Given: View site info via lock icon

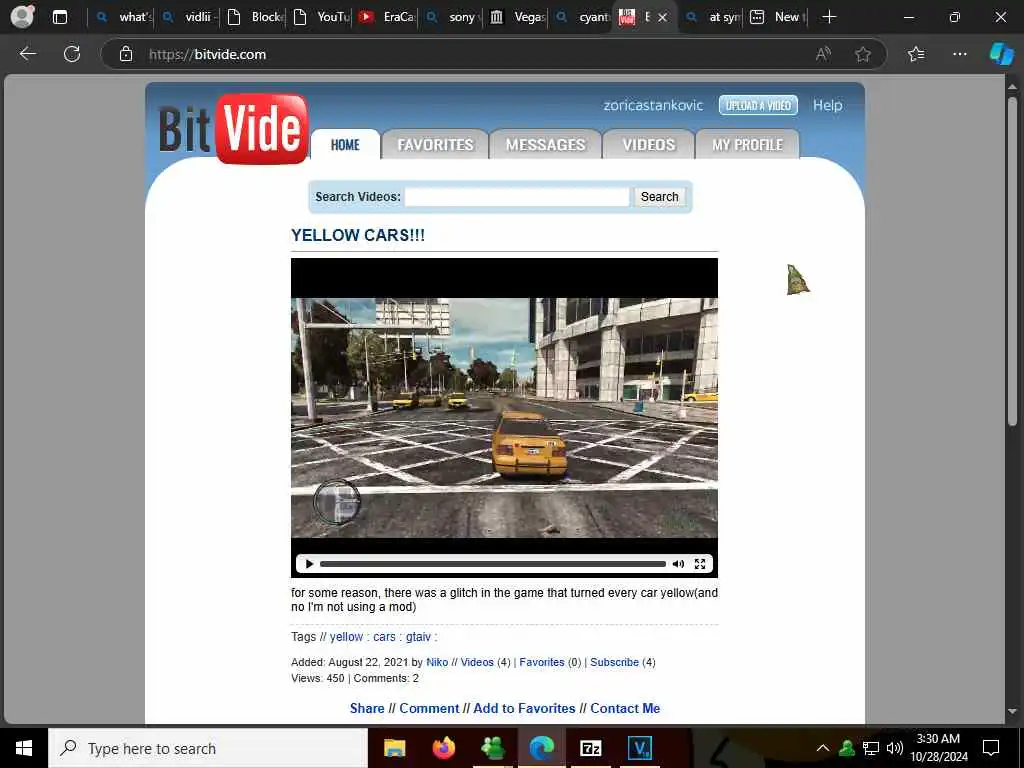Looking at the screenshot, I should [x=126, y=54].
